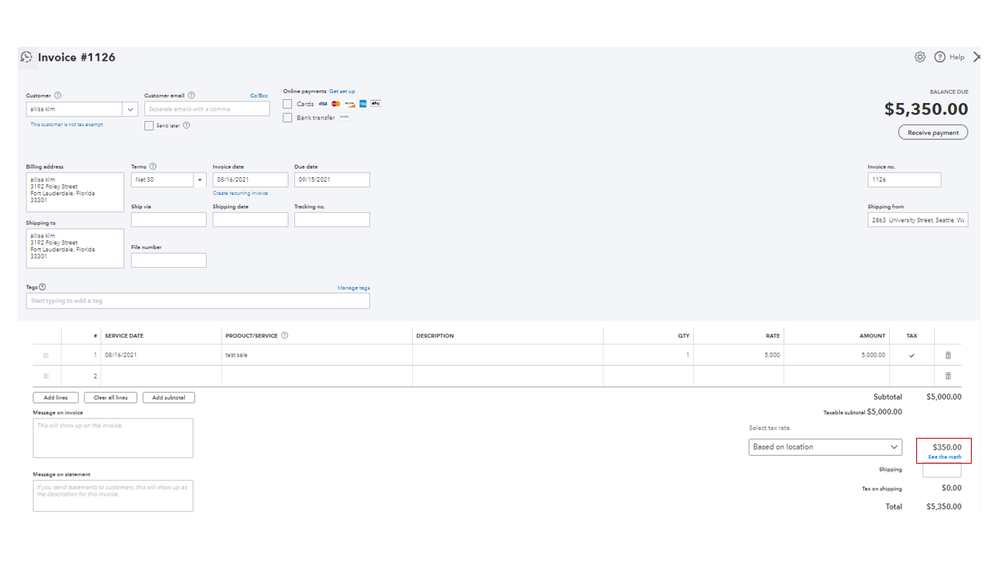
Task: Click the line 1 amount 5,000.00
Action: click(x=873, y=356)
